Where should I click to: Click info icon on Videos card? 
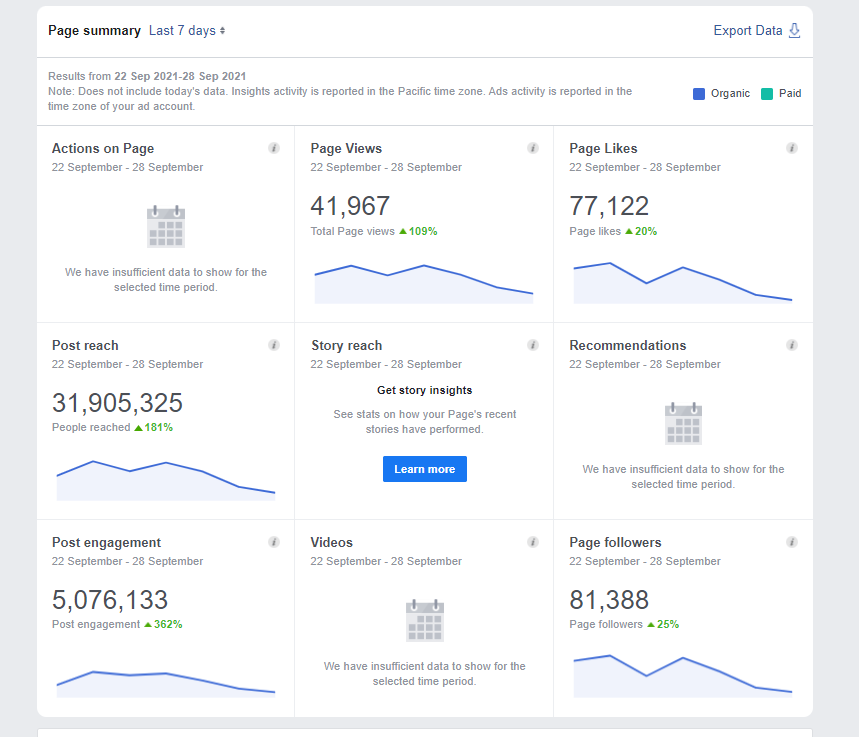pyautogui.click(x=532, y=542)
